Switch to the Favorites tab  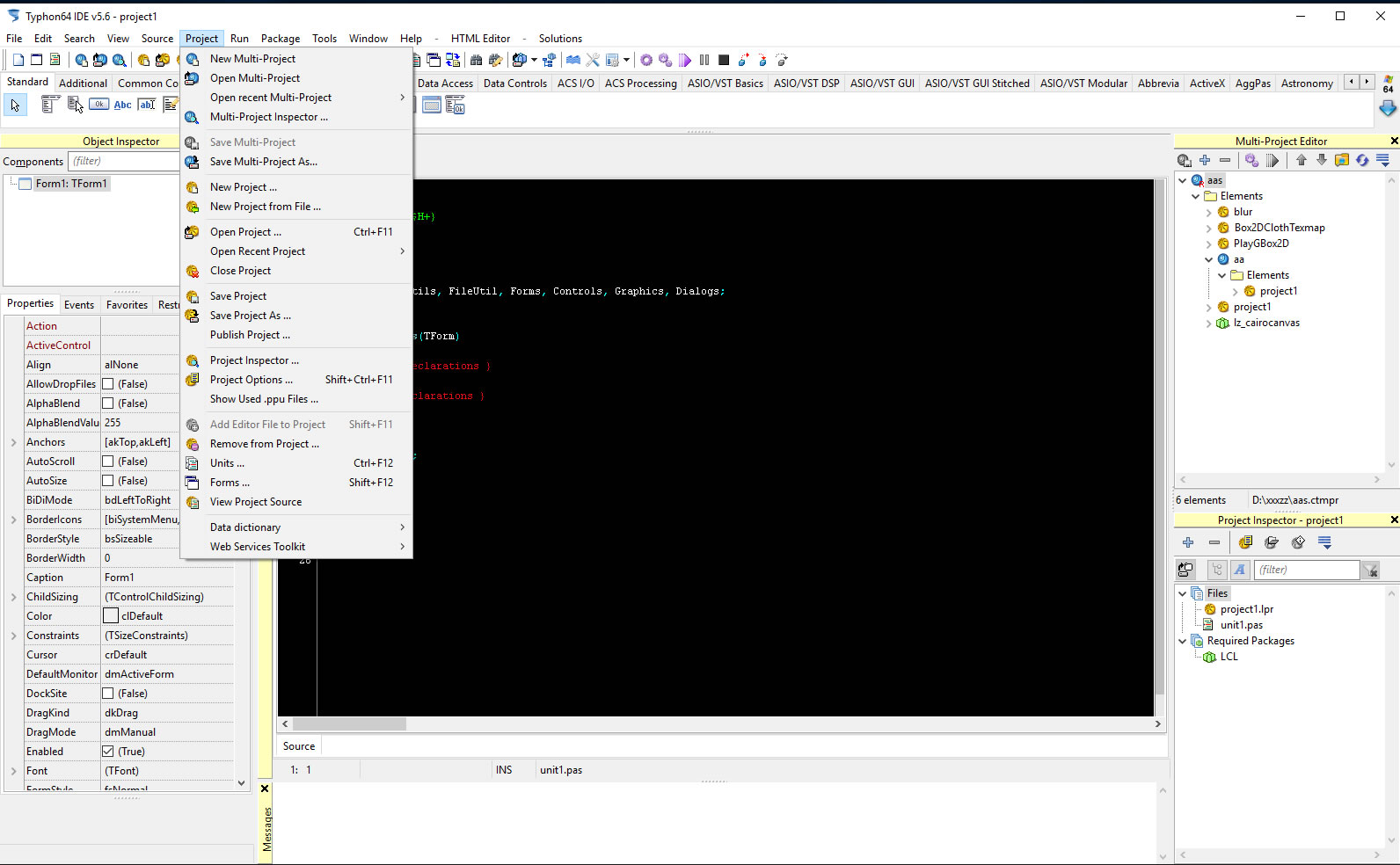click(x=127, y=305)
